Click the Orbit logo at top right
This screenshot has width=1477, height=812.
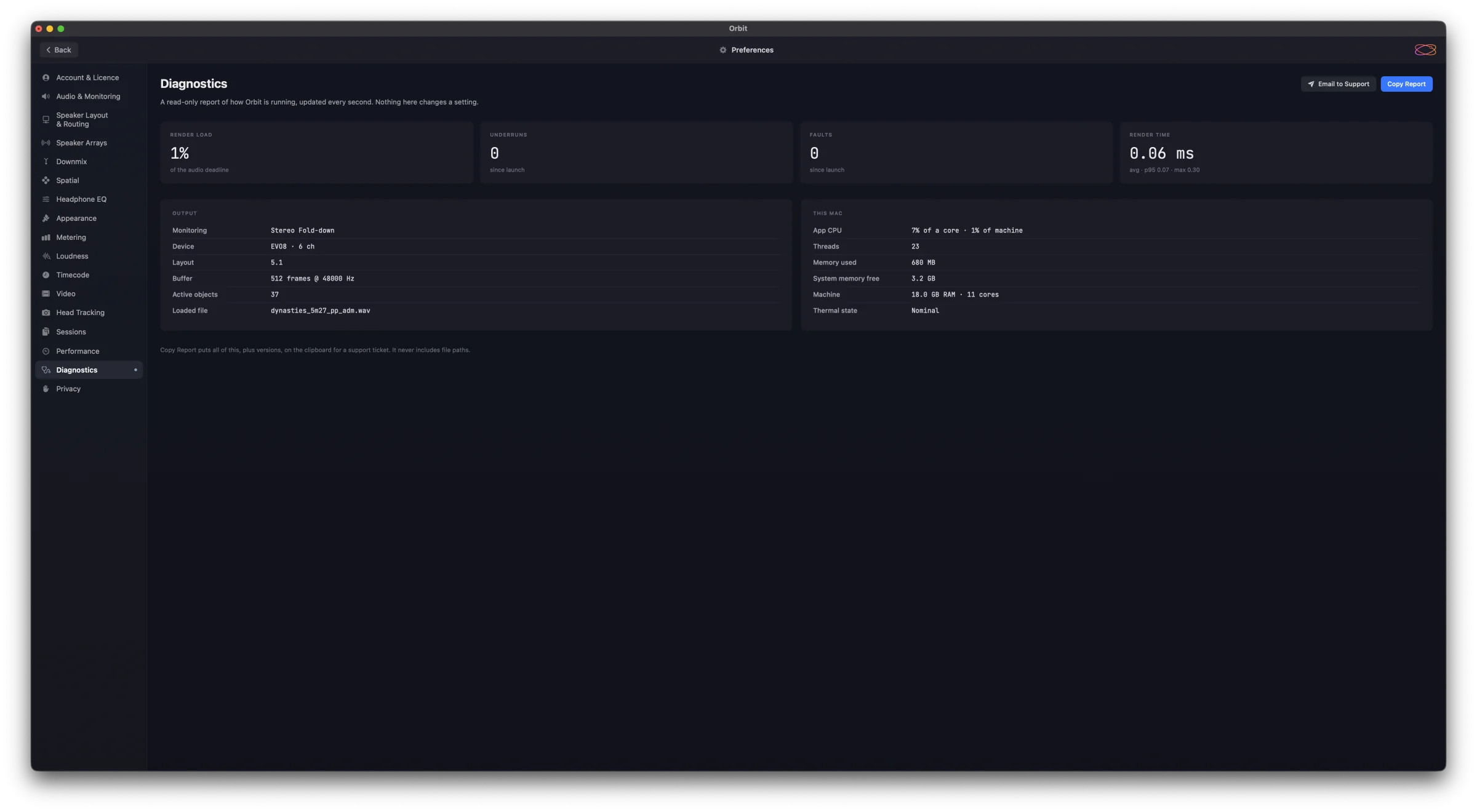(x=1425, y=50)
